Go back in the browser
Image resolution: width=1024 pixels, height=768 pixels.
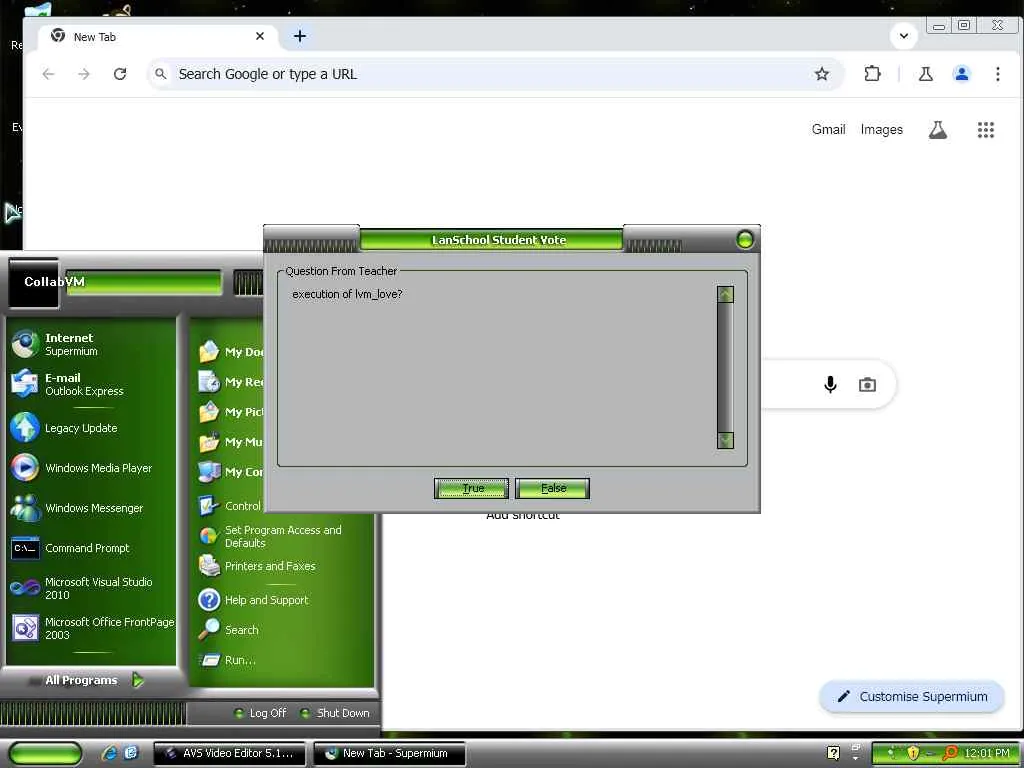pyautogui.click(x=48, y=74)
